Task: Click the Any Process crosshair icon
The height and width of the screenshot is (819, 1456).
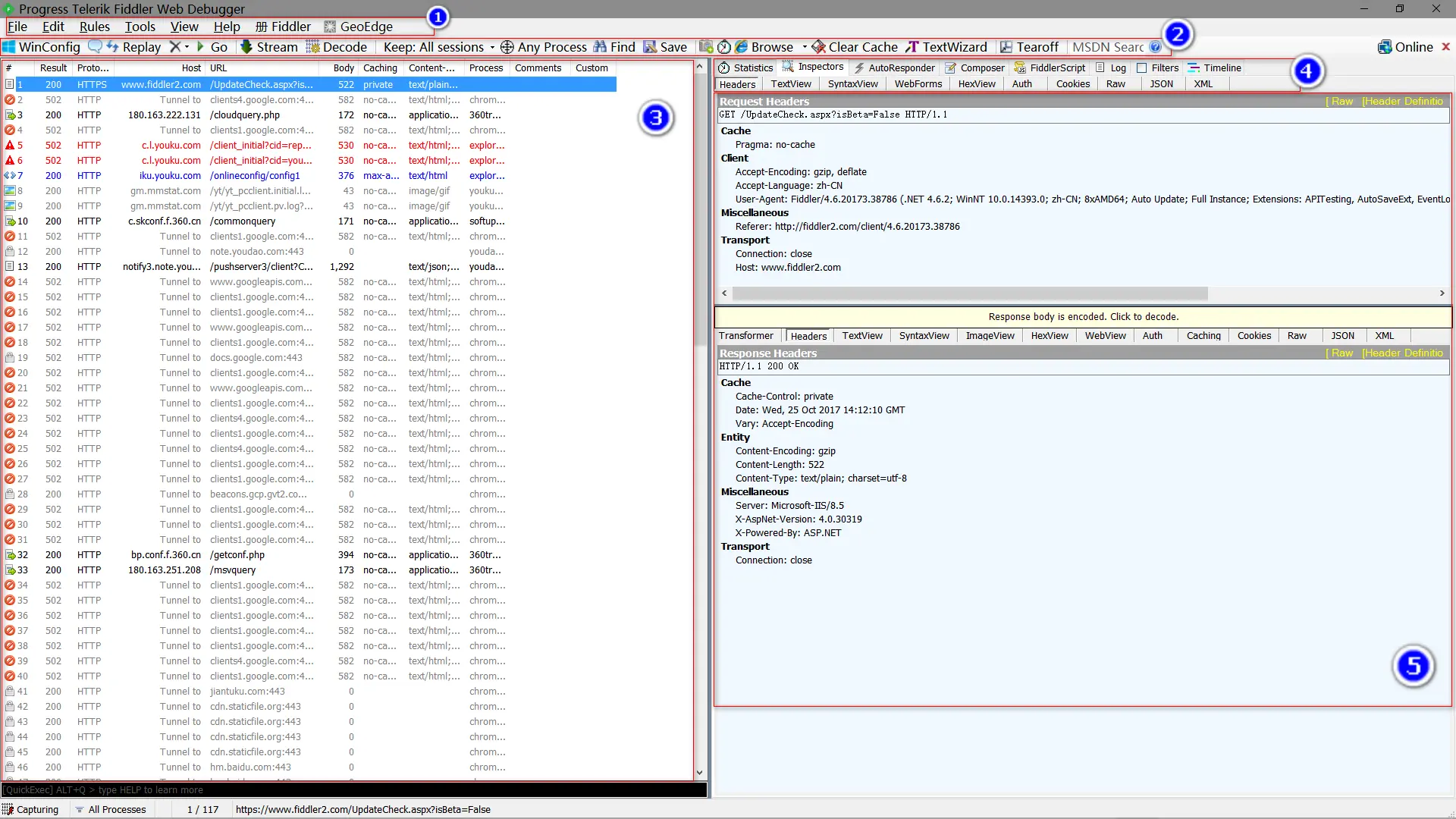Action: (507, 47)
